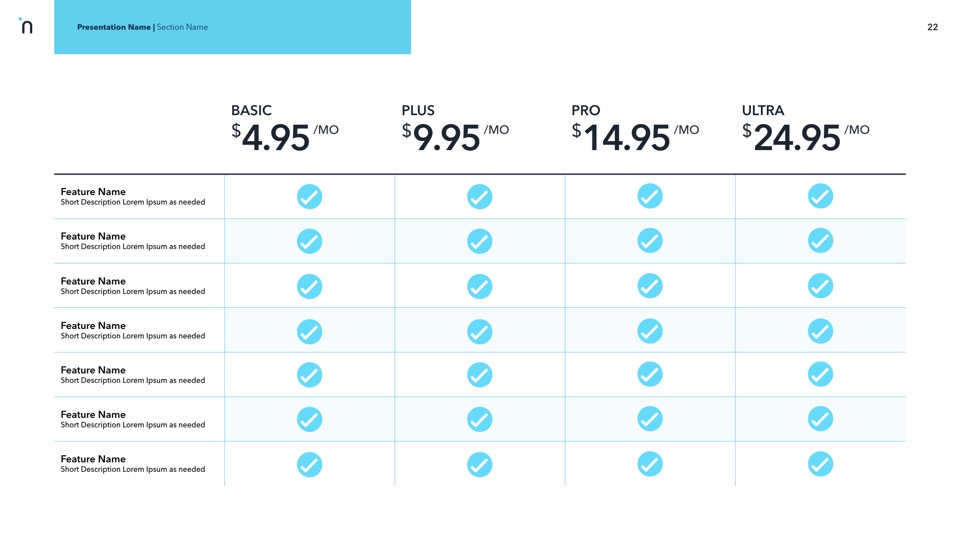Click the PRO checkmark in third feature row

(650, 286)
